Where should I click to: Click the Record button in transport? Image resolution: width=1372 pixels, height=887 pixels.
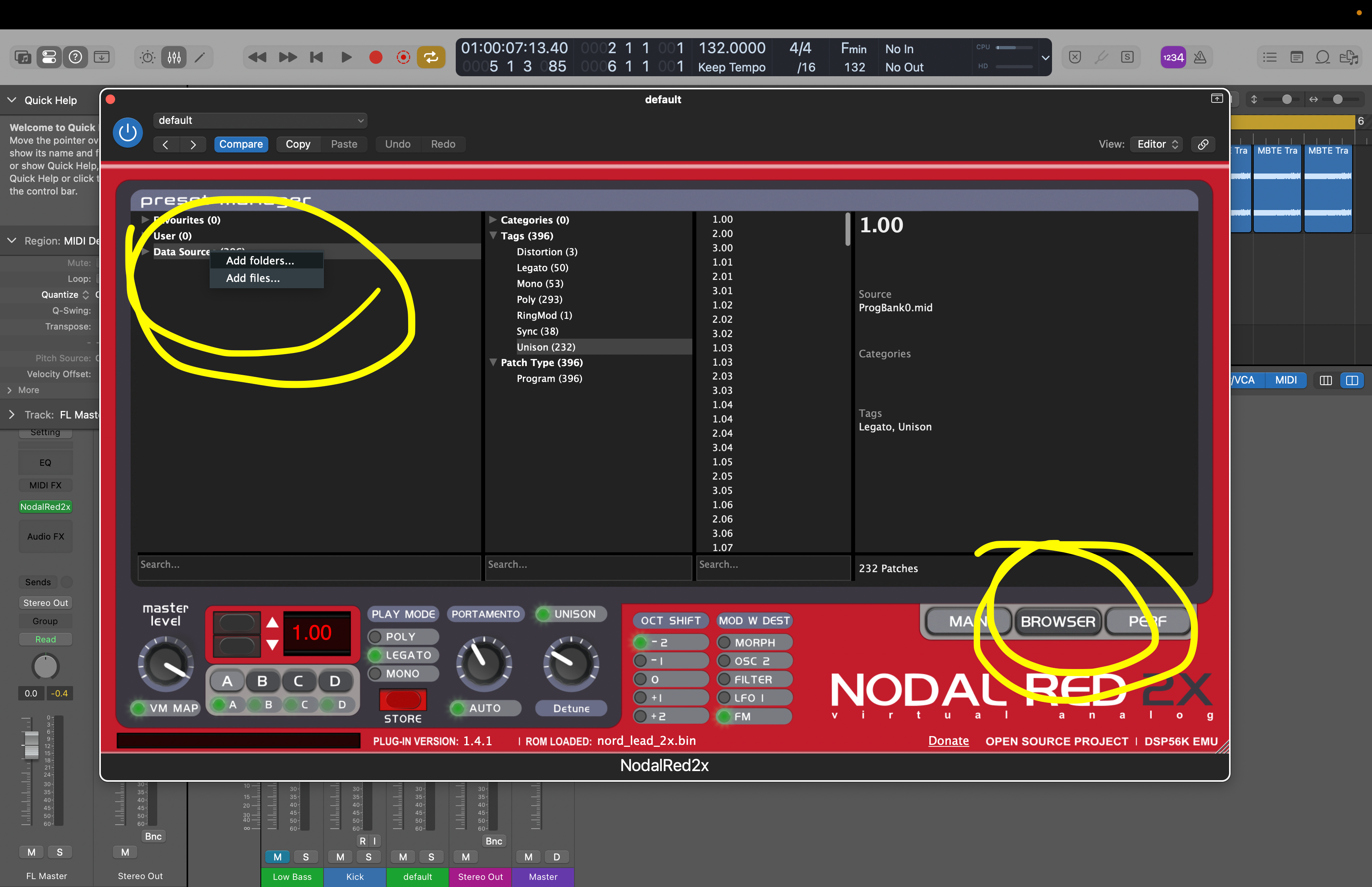[376, 57]
